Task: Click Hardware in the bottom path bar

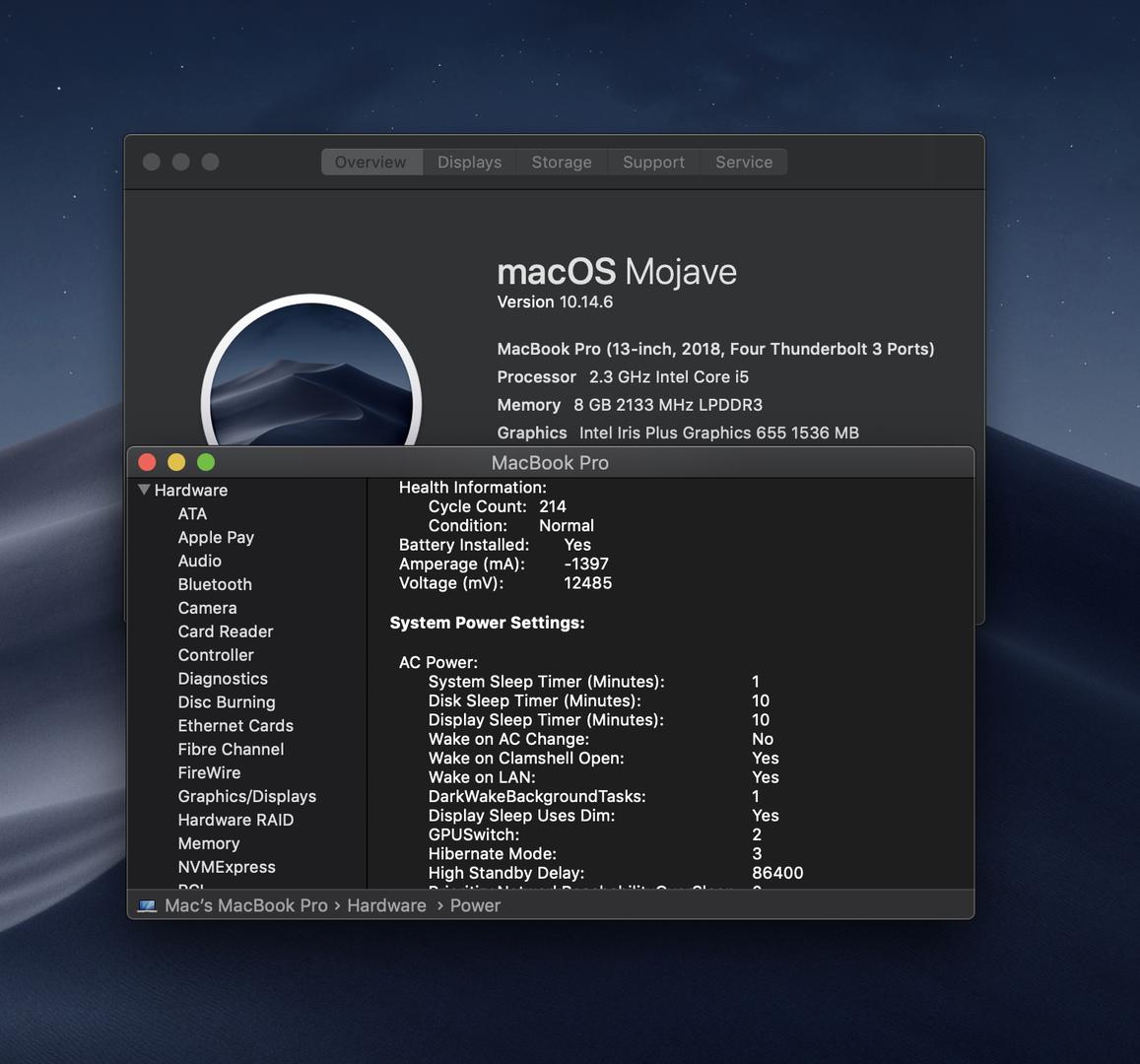Action: [x=387, y=905]
